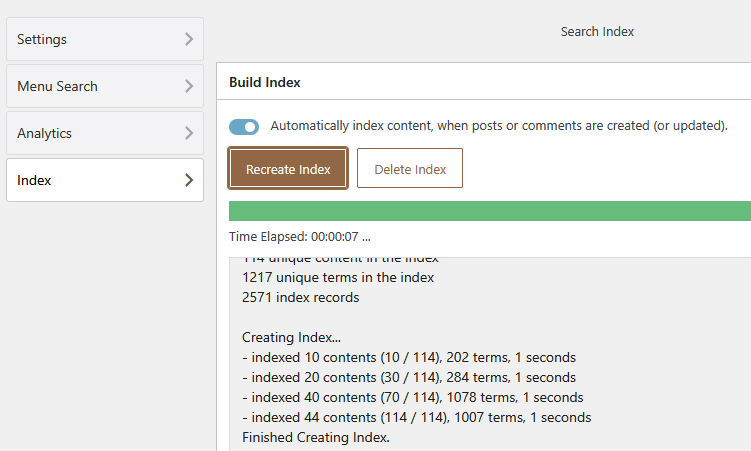Click 'indexed 40 contents' log line

[x=413, y=398]
